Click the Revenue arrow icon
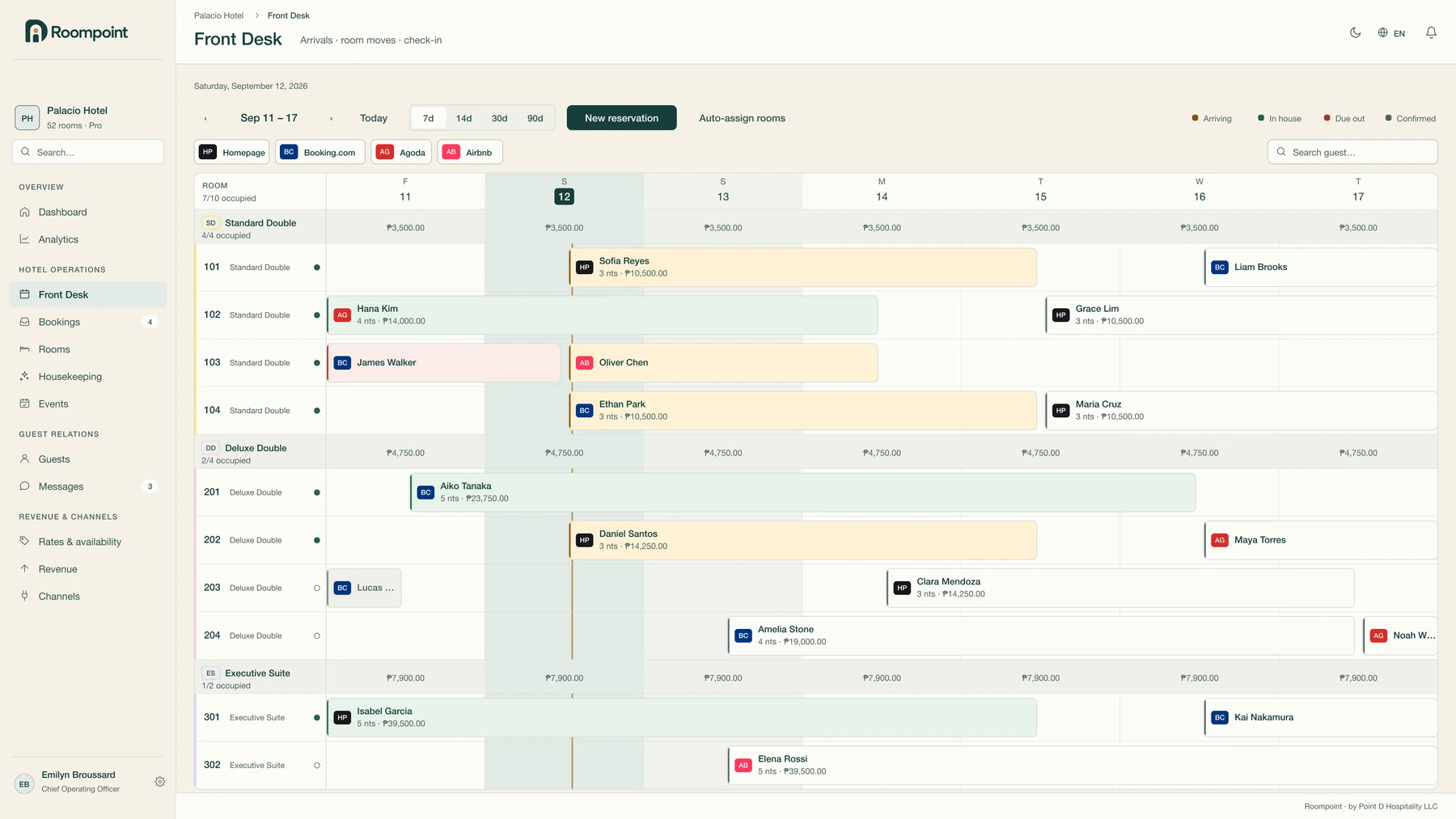Image resolution: width=1456 pixels, height=819 pixels. pos(24,569)
